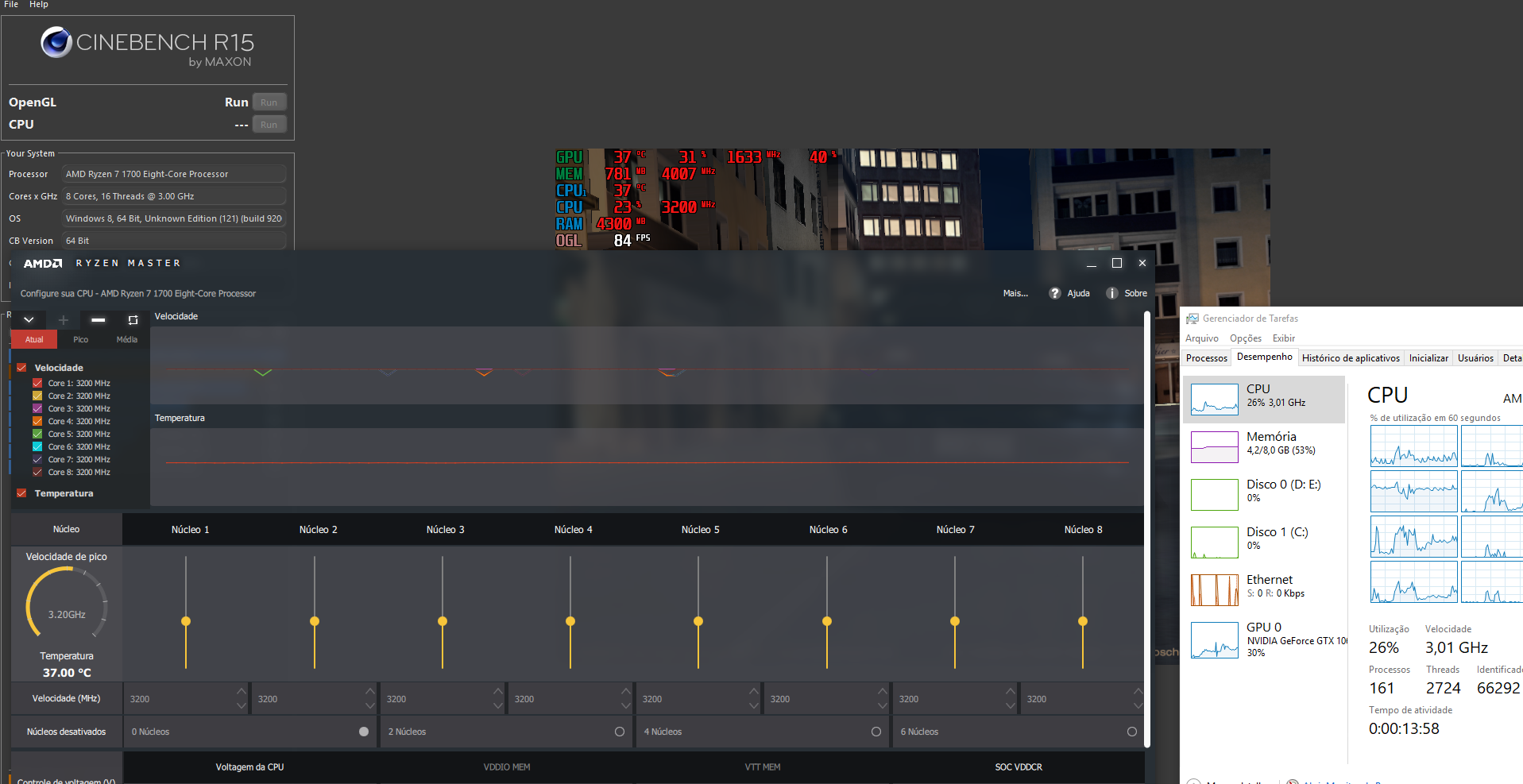
Task: Increase Núcleo 1 speed with up arrow
Action: [x=242, y=691]
